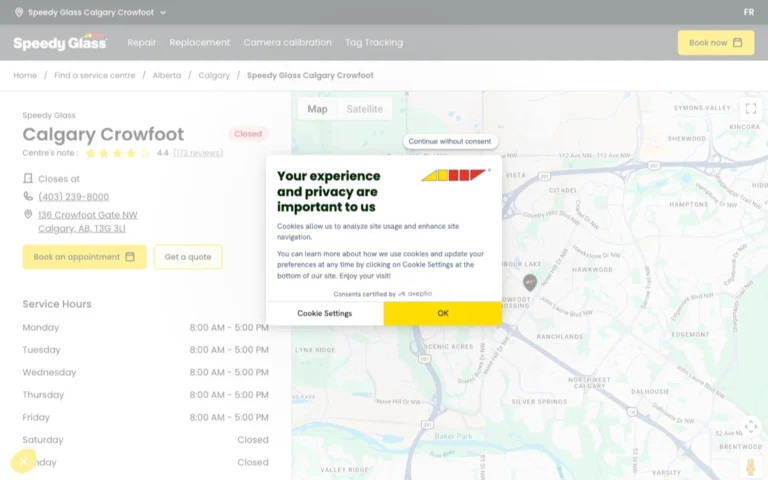Switch map to Map view tab

[x=317, y=109]
